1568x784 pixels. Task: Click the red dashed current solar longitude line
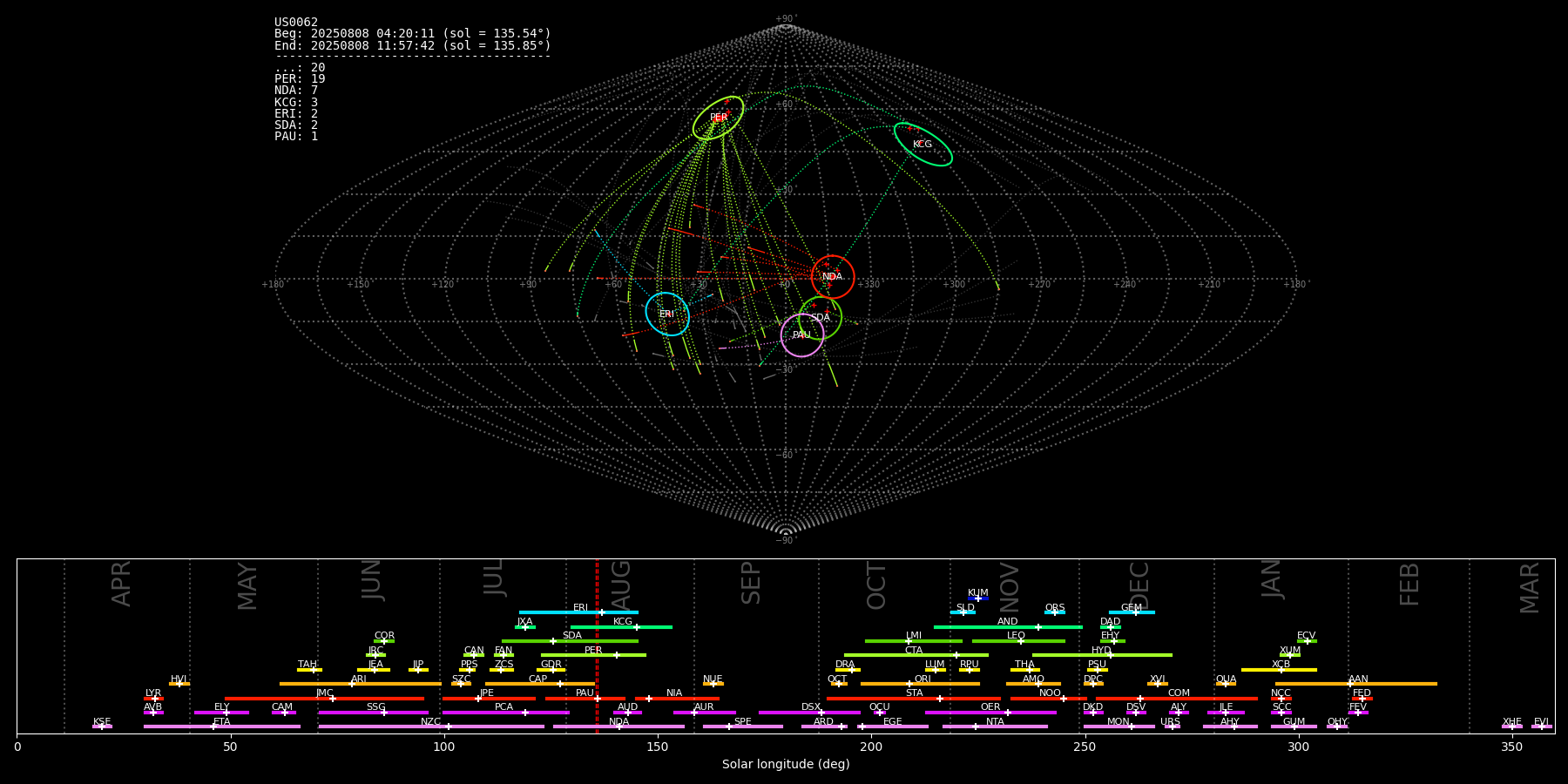(597, 645)
